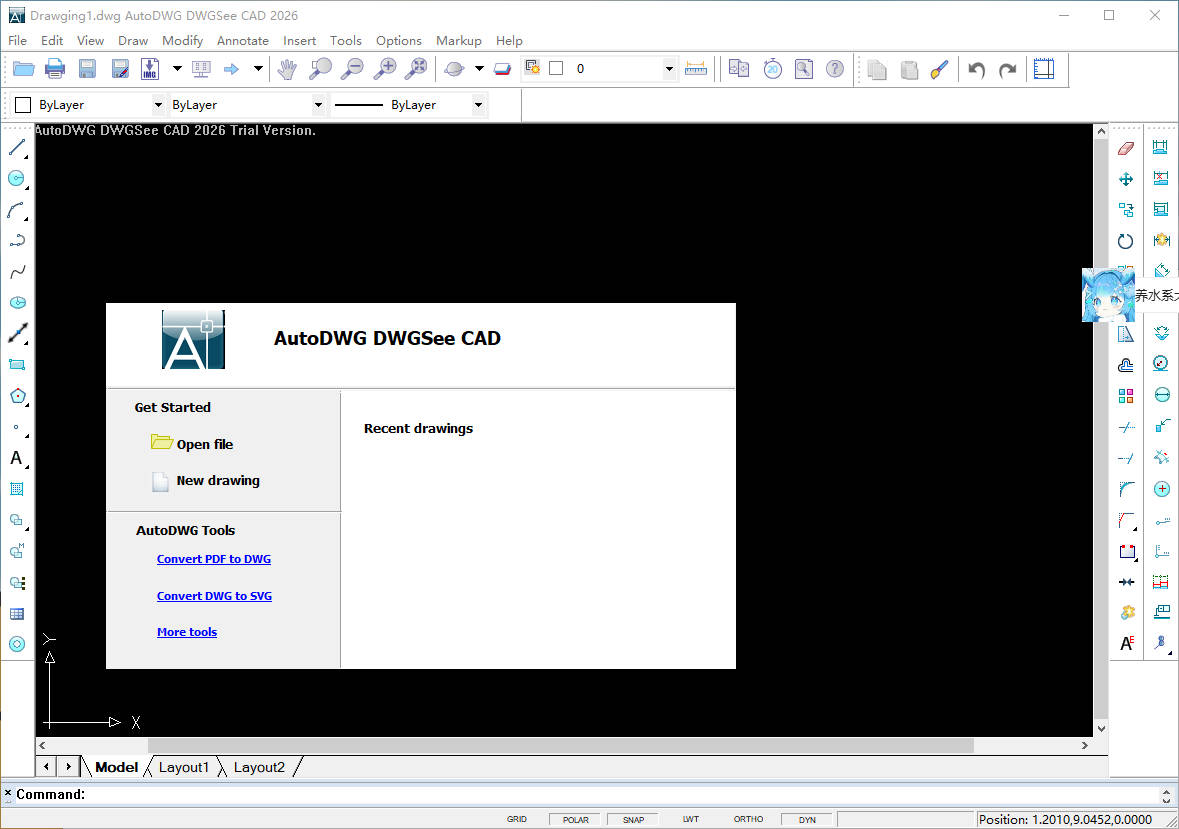
Task: Select the Arc draw tool
Action: (17, 210)
